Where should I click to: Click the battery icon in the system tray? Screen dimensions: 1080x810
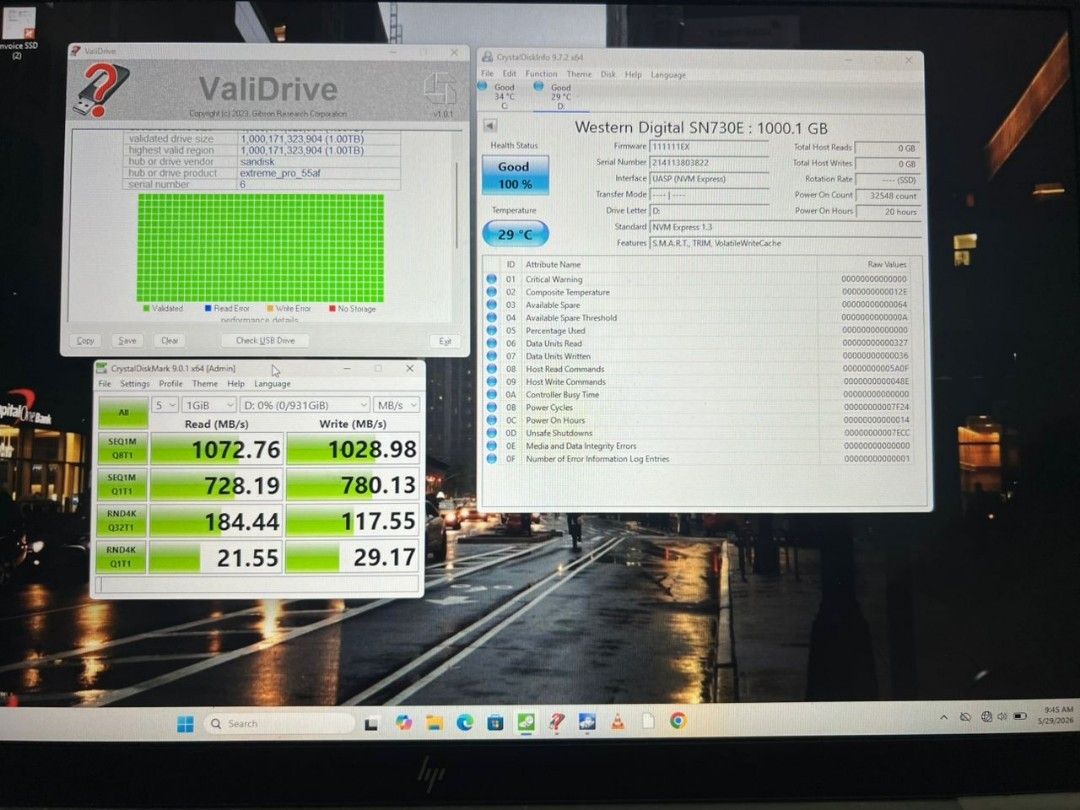[x=1021, y=716]
